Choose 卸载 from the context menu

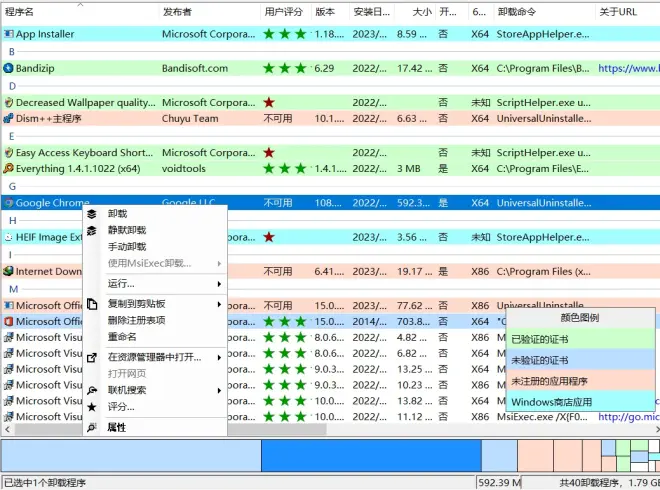[x=117, y=214]
